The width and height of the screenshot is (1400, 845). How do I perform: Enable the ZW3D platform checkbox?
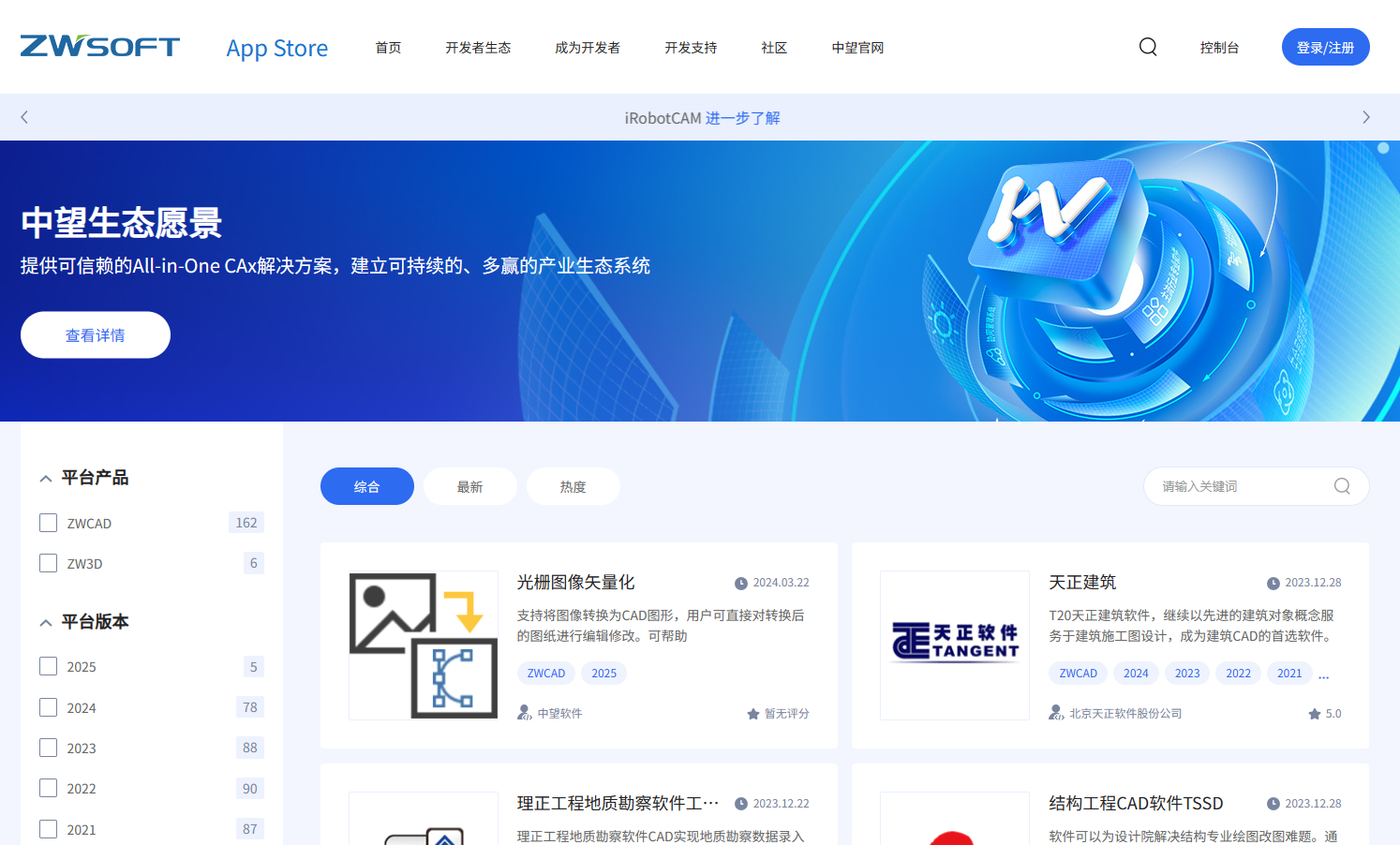point(49,563)
